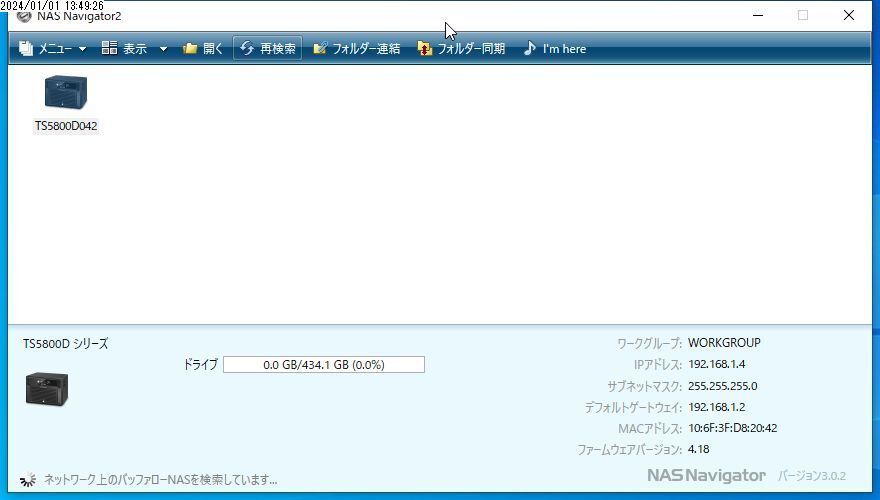Click the ワークグループ label
Screen dimensions: 880x500
649,343
